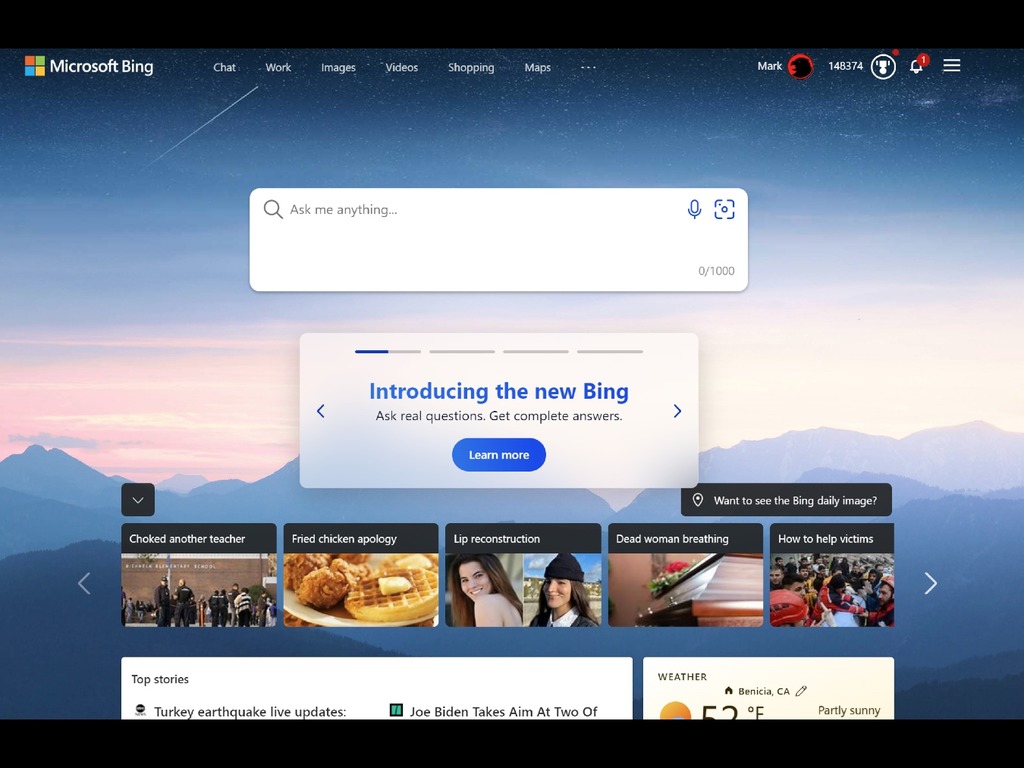Go to Images search
This screenshot has height=768, width=1024.
pos(338,67)
